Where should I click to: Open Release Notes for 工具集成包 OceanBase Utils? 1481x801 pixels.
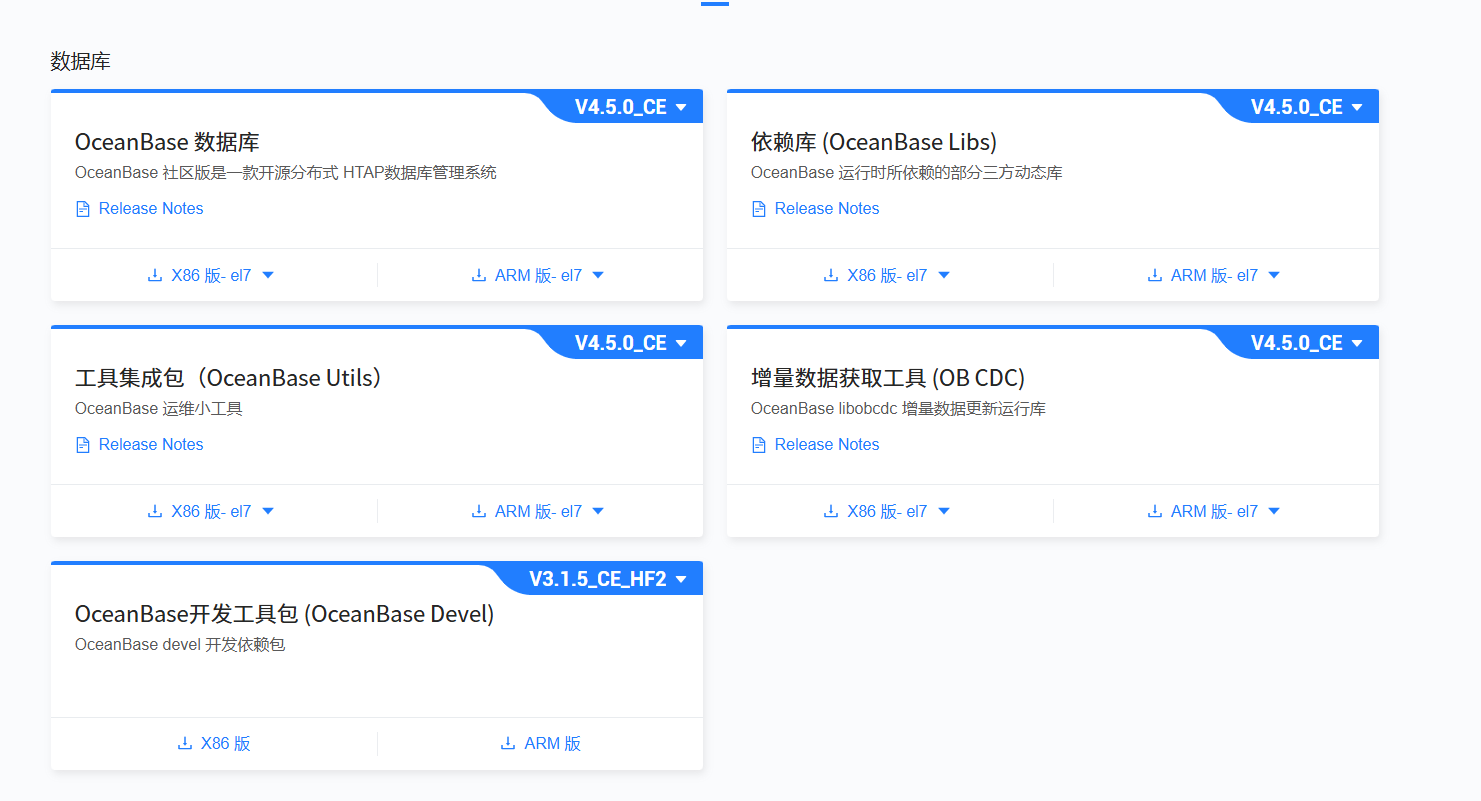pyautogui.click(x=150, y=444)
